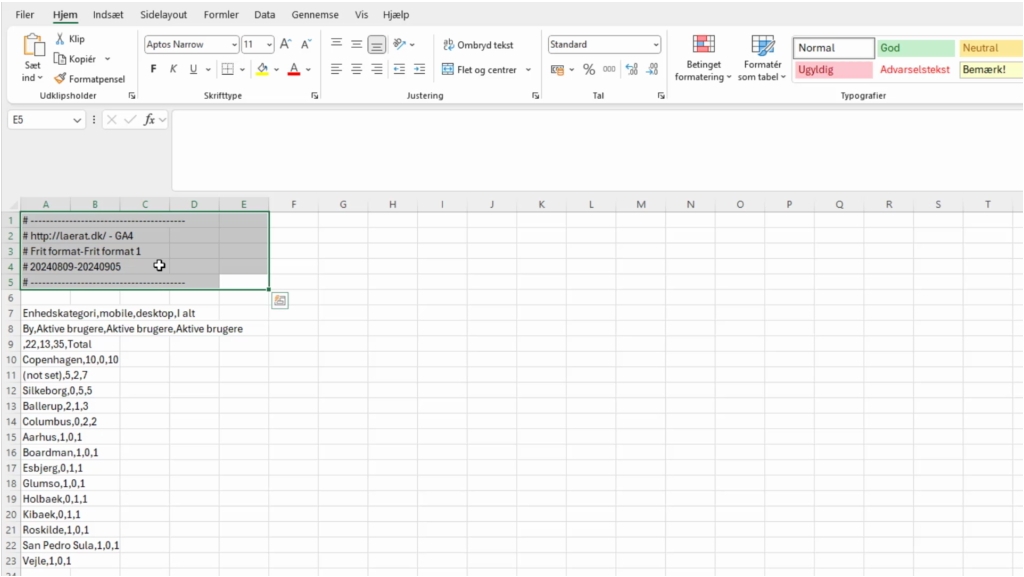Open Betinget formatering options
1024x577 pixels.
(x=702, y=58)
